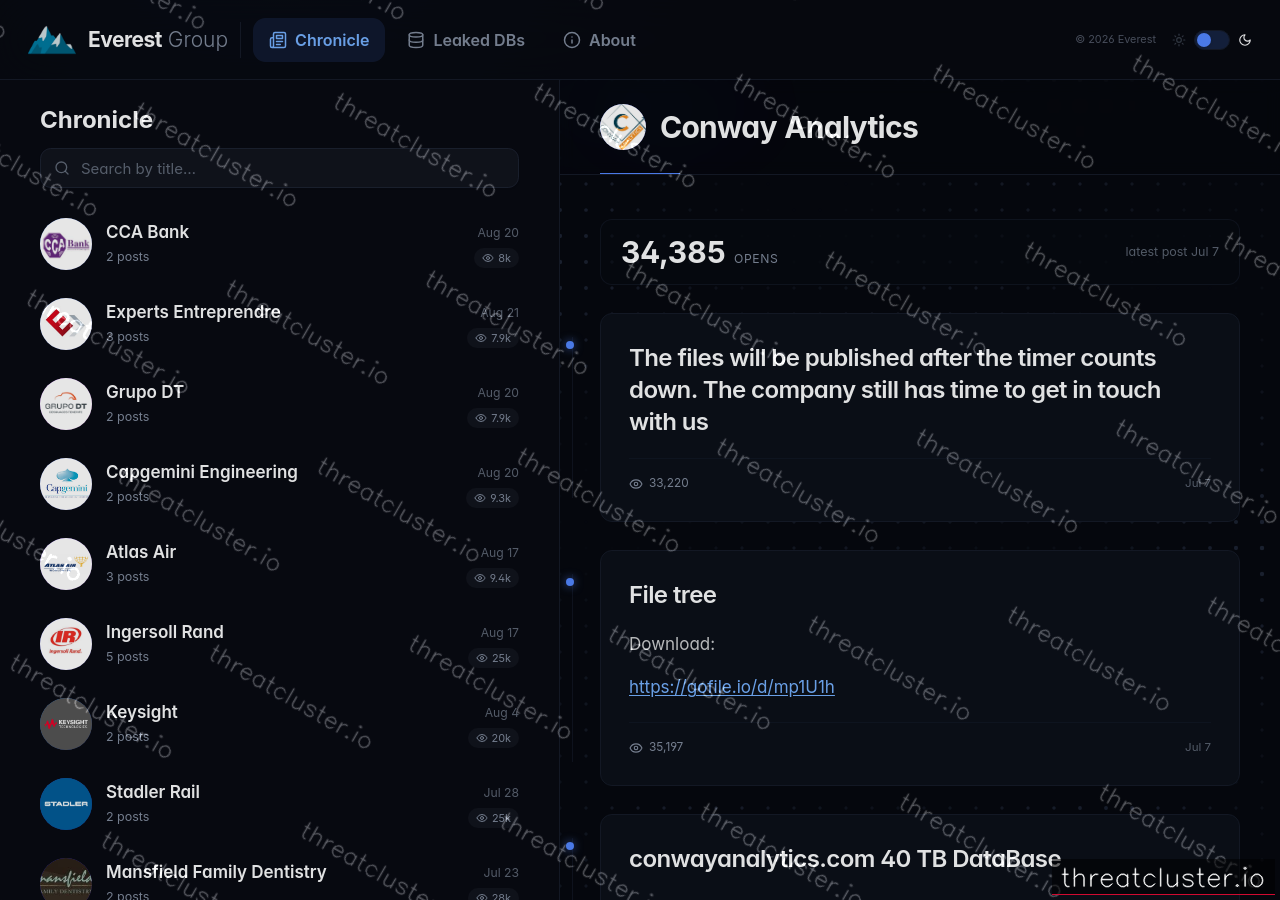
Task: Open the Leaked DBs tab
Action: 466,40
